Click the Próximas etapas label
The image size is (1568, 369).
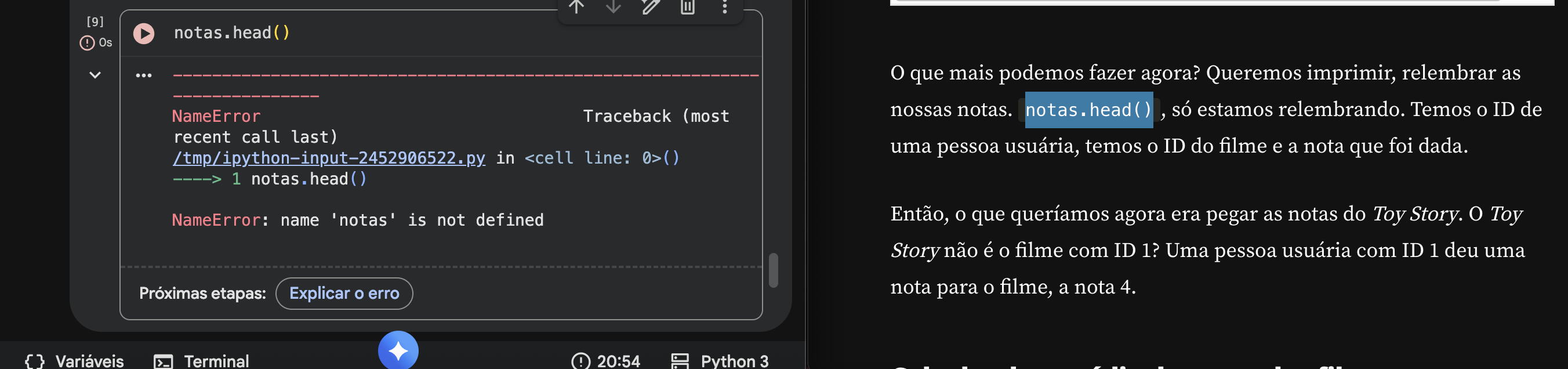[202, 294]
